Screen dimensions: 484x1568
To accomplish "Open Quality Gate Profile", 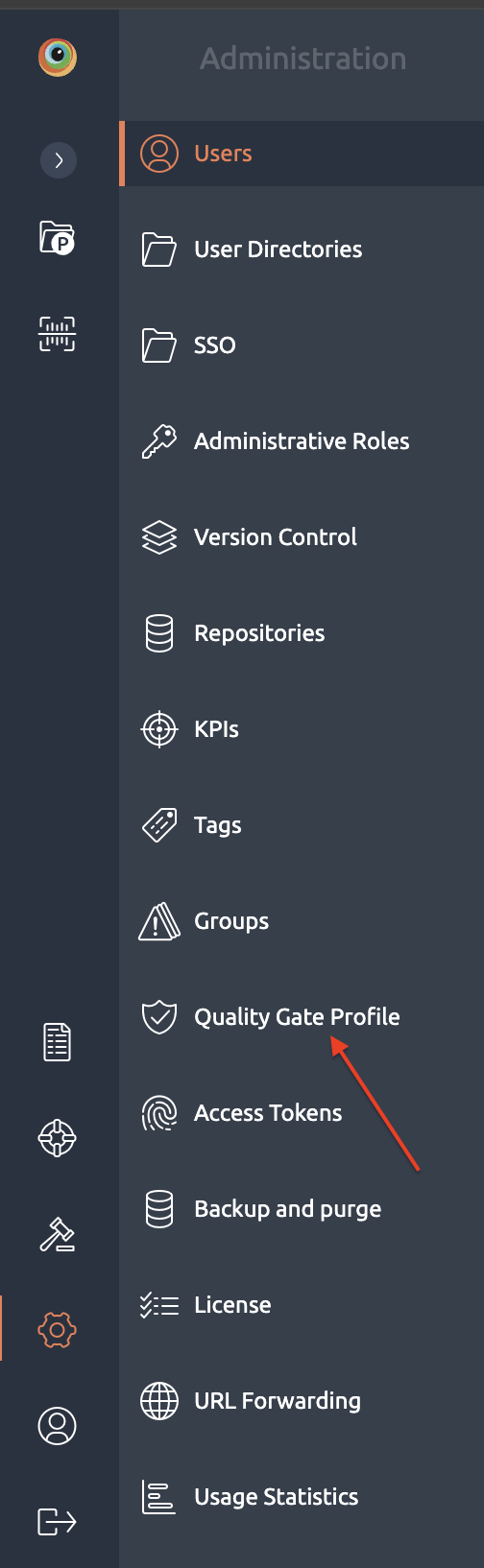I will click(x=302, y=1017).
